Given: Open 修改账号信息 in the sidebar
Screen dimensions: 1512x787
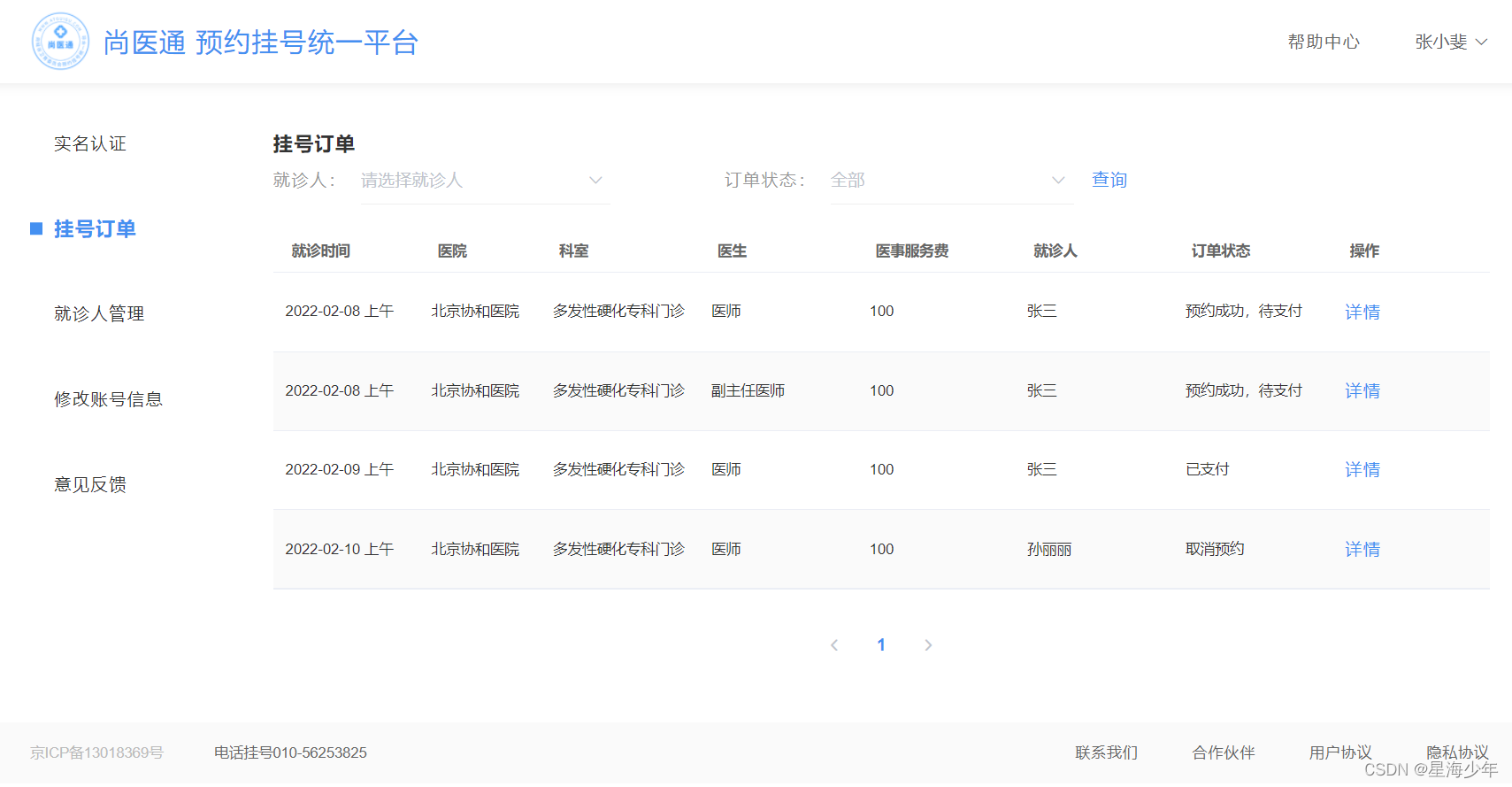Looking at the screenshot, I should pos(108,399).
